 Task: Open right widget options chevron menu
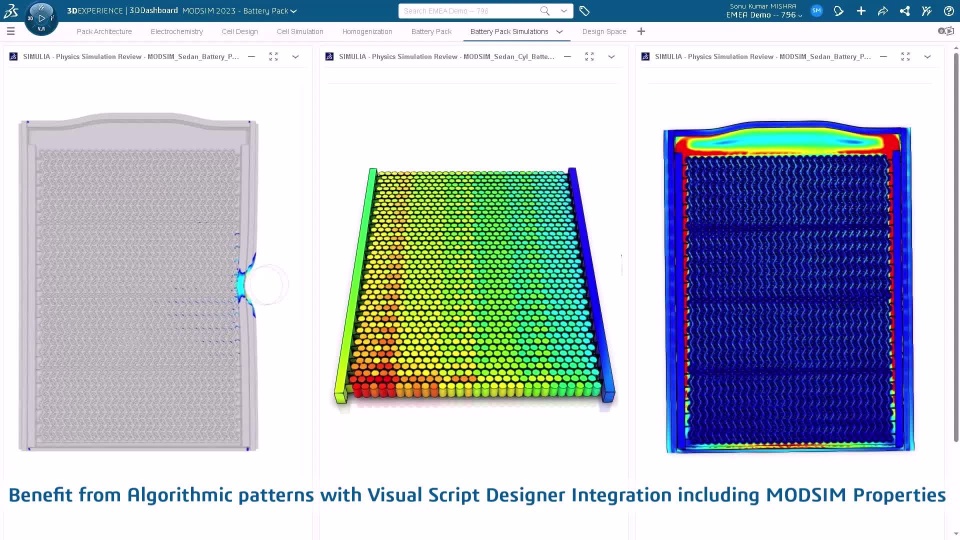[x=928, y=56]
